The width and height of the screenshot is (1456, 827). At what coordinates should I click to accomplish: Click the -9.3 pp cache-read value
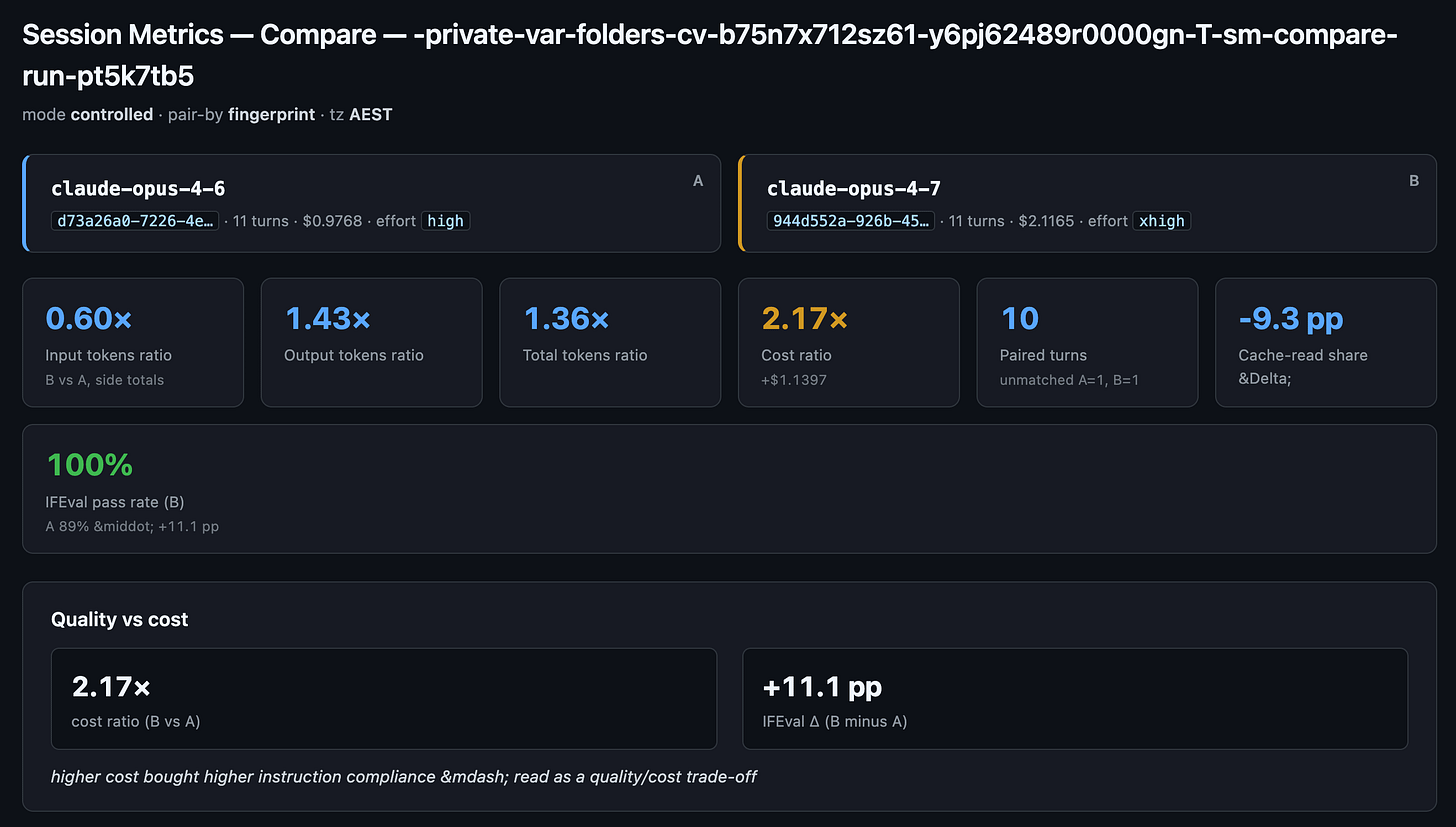[x=1291, y=319]
